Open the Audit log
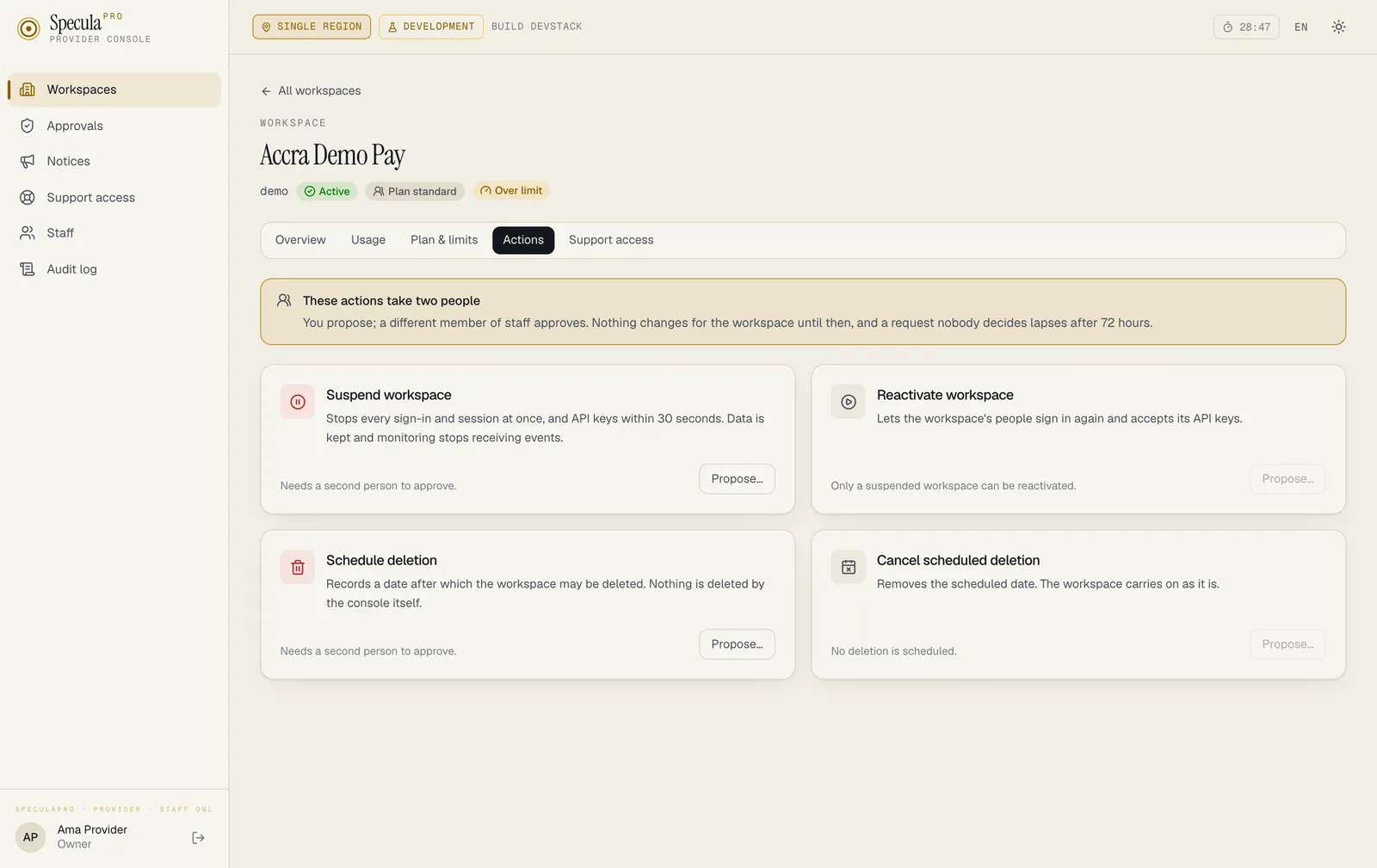The height and width of the screenshot is (868, 1377). coord(114,268)
